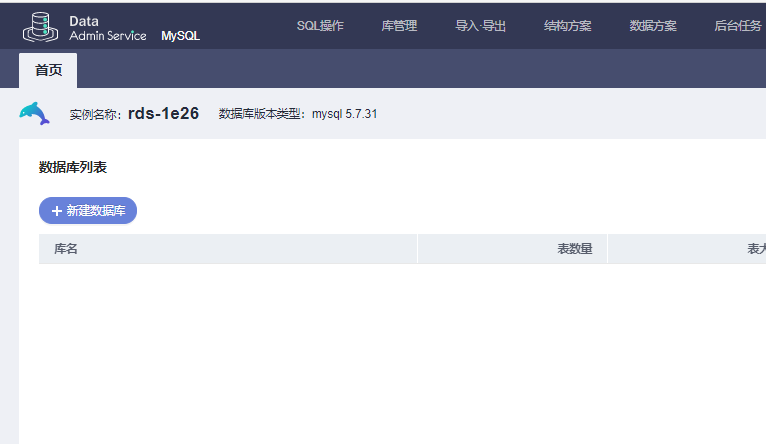Select the instance name rds-1e26
The height and width of the screenshot is (444, 766).
click(163, 113)
